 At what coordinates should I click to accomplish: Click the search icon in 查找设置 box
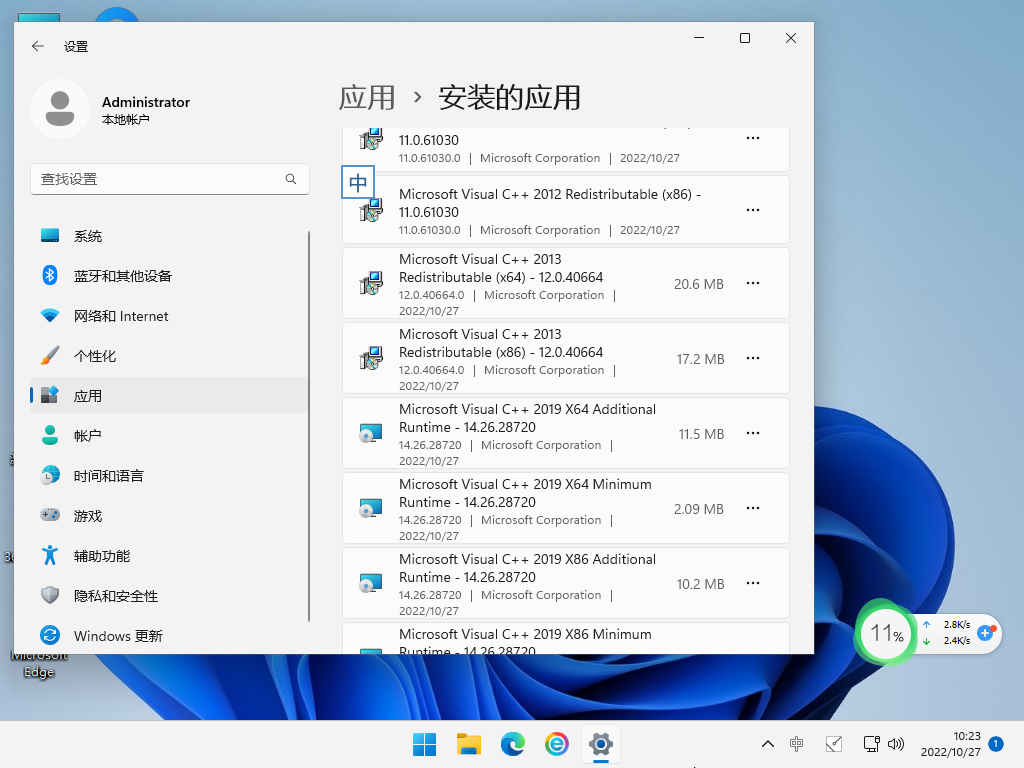coord(291,178)
